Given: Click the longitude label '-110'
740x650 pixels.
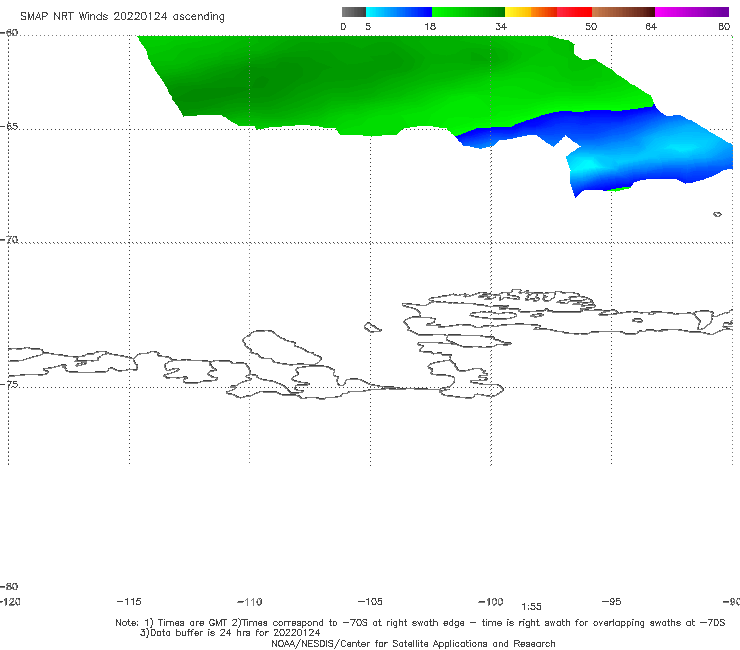Looking at the screenshot, I should click(250, 602).
